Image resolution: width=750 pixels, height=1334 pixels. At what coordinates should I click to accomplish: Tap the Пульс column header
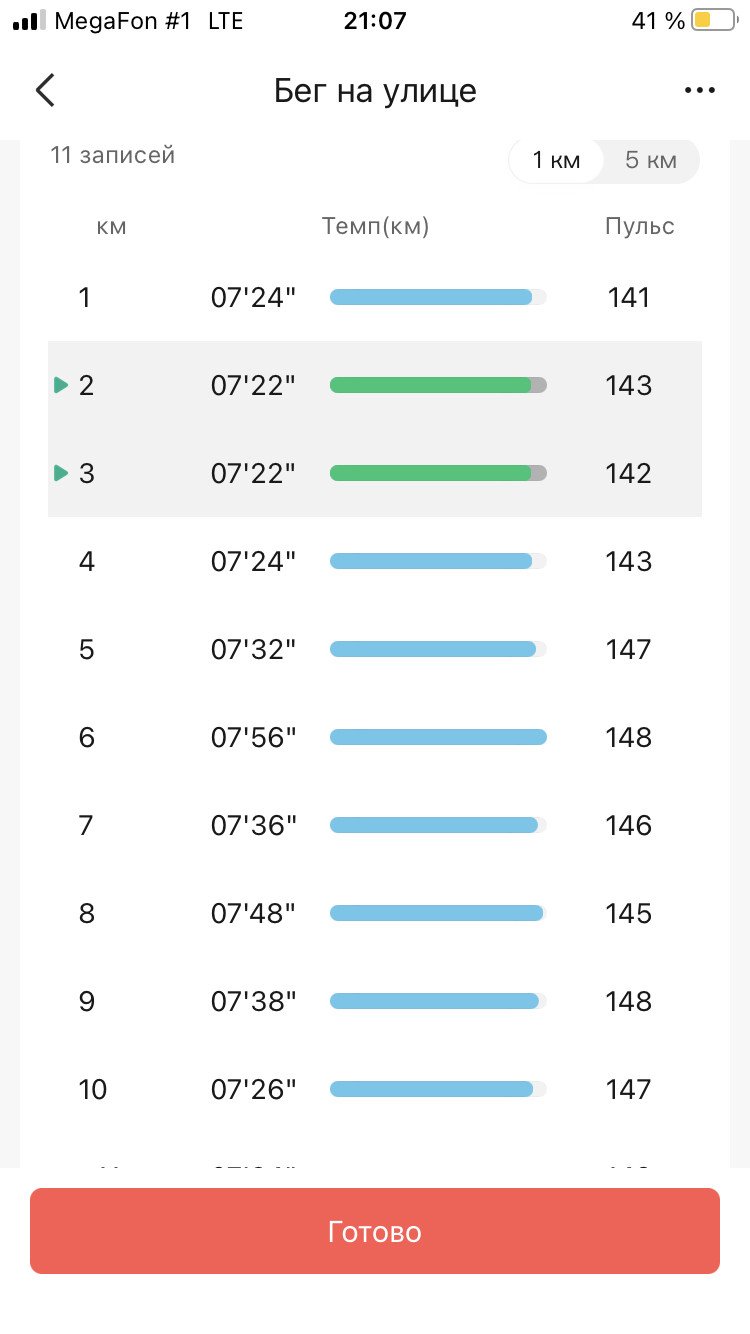pyautogui.click(x=640, y=227)
